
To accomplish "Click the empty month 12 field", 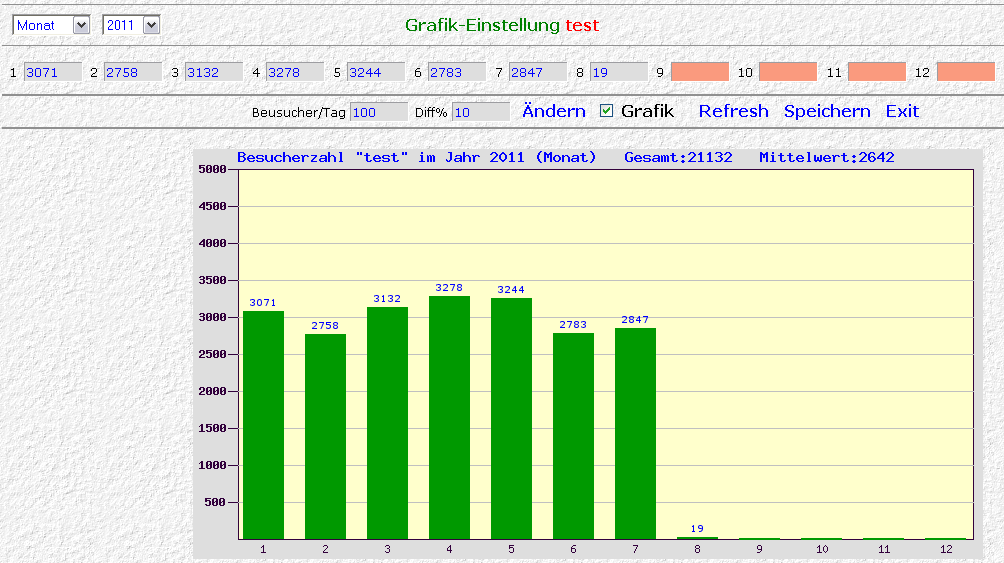I will [x=966, y=72].
